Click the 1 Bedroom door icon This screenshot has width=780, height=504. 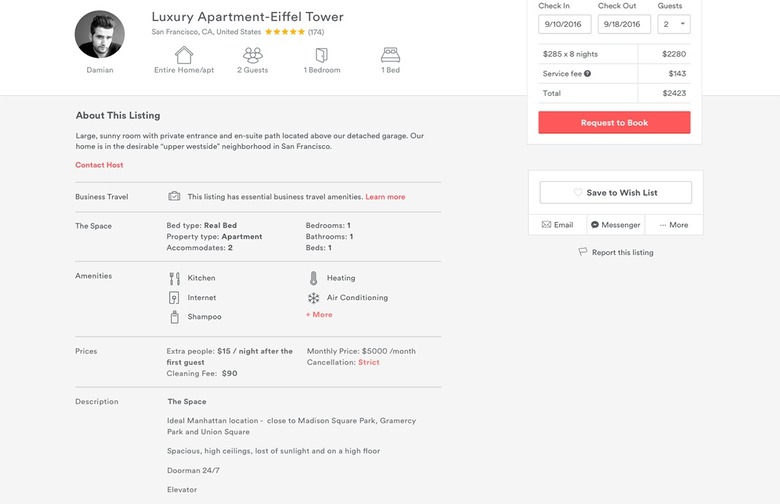coord(321,55)
